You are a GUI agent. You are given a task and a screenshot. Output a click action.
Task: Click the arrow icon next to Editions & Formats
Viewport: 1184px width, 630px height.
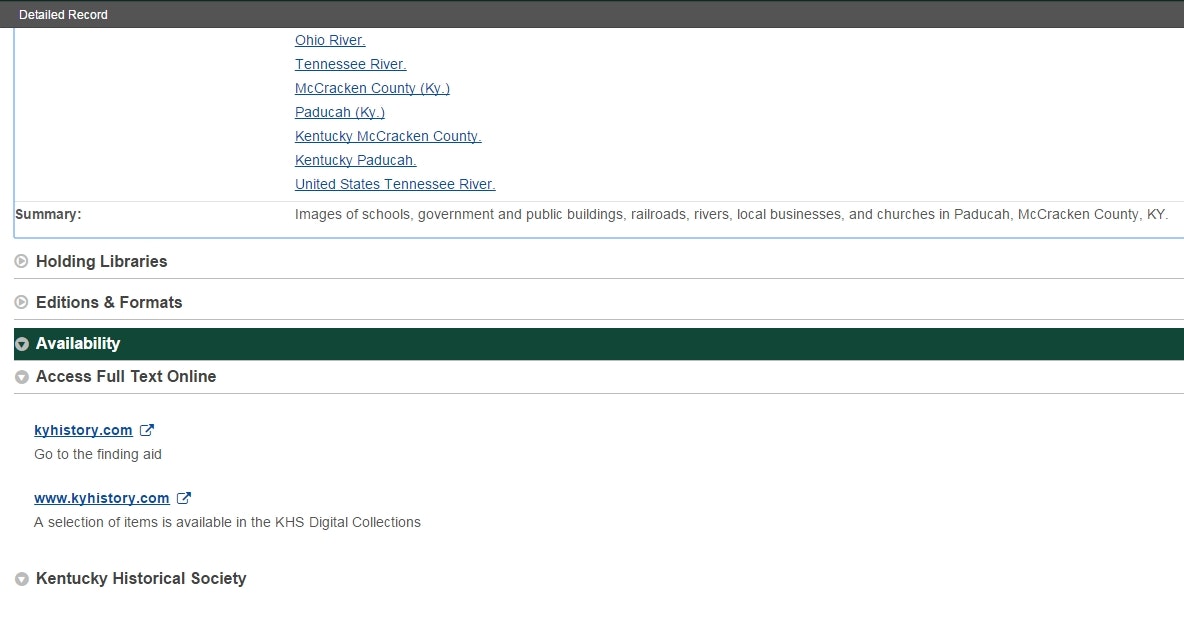[x=22, y=303]
